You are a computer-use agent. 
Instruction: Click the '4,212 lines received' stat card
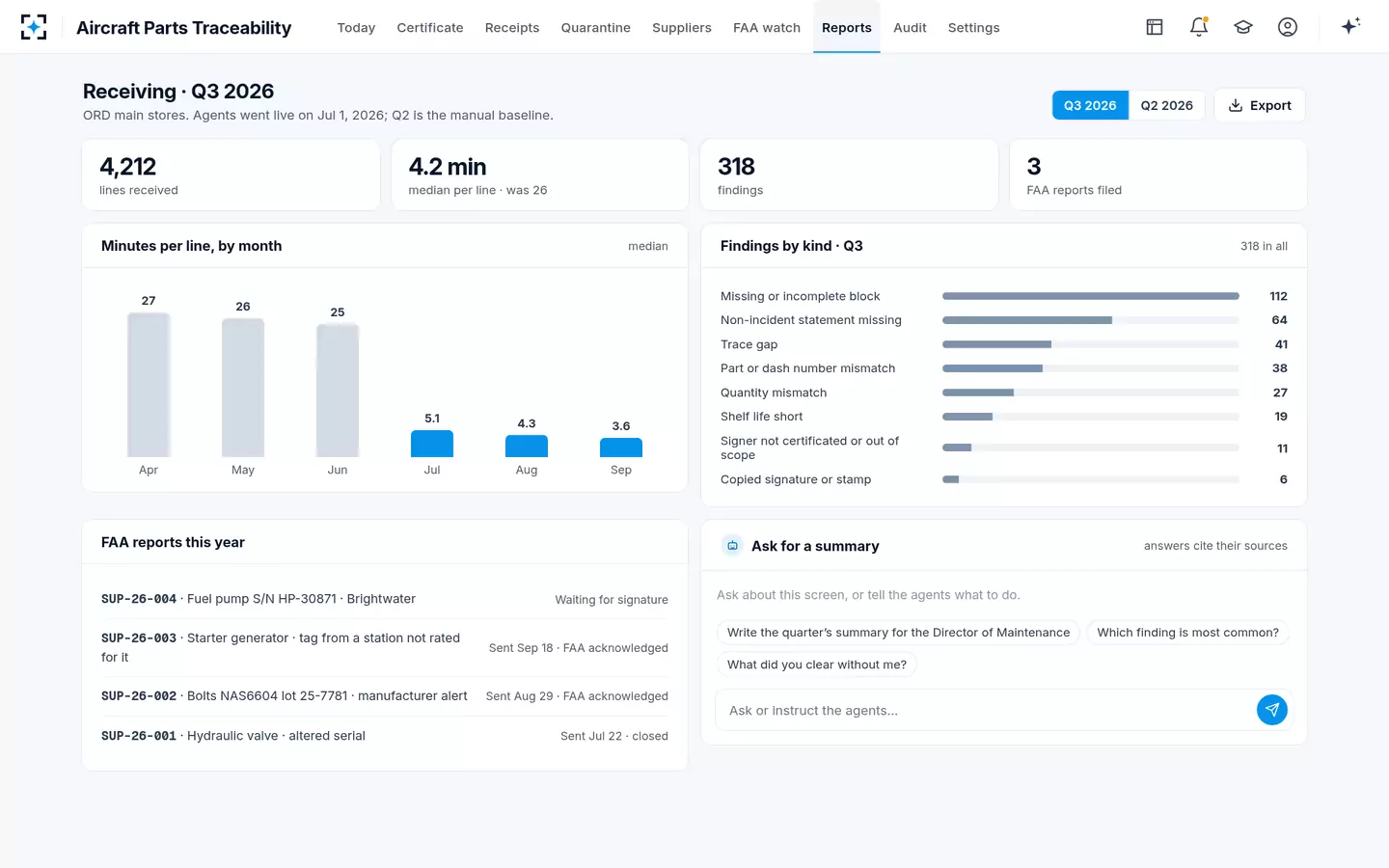tap(231, 175)
